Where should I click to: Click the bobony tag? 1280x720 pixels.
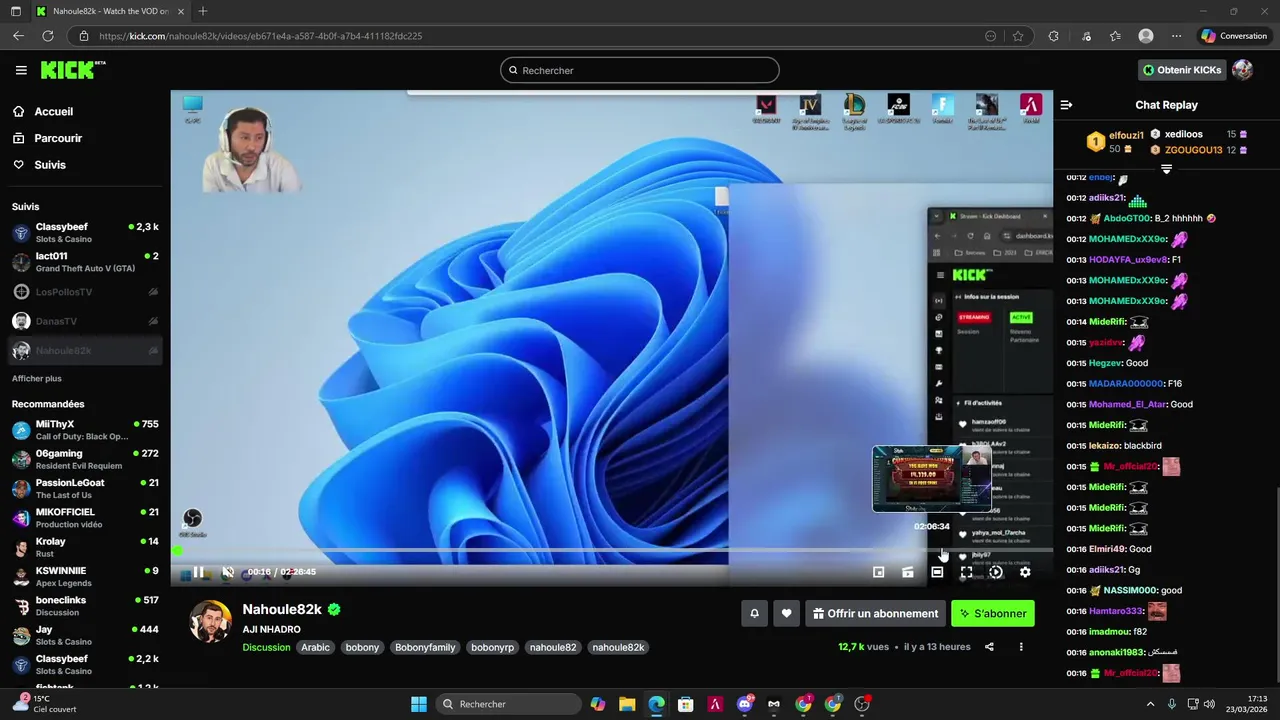pos(362,647)
